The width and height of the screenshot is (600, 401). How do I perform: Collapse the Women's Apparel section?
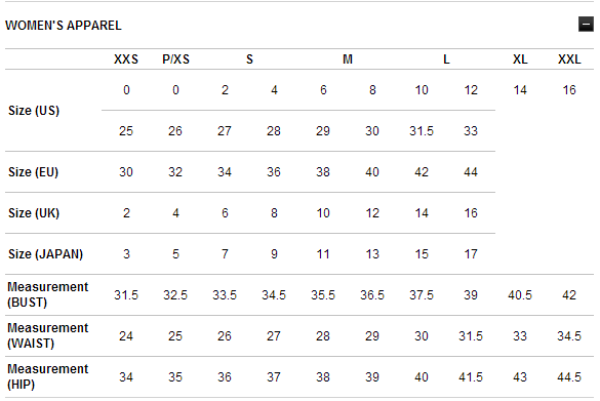(x=585, y=24)
